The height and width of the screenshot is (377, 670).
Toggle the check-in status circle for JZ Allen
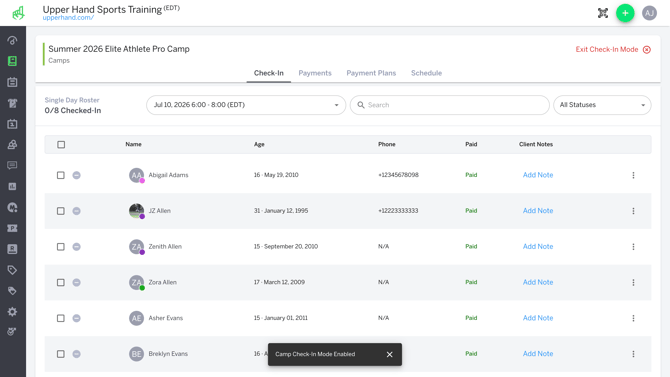pyautogui.click(x=76, y=211)
